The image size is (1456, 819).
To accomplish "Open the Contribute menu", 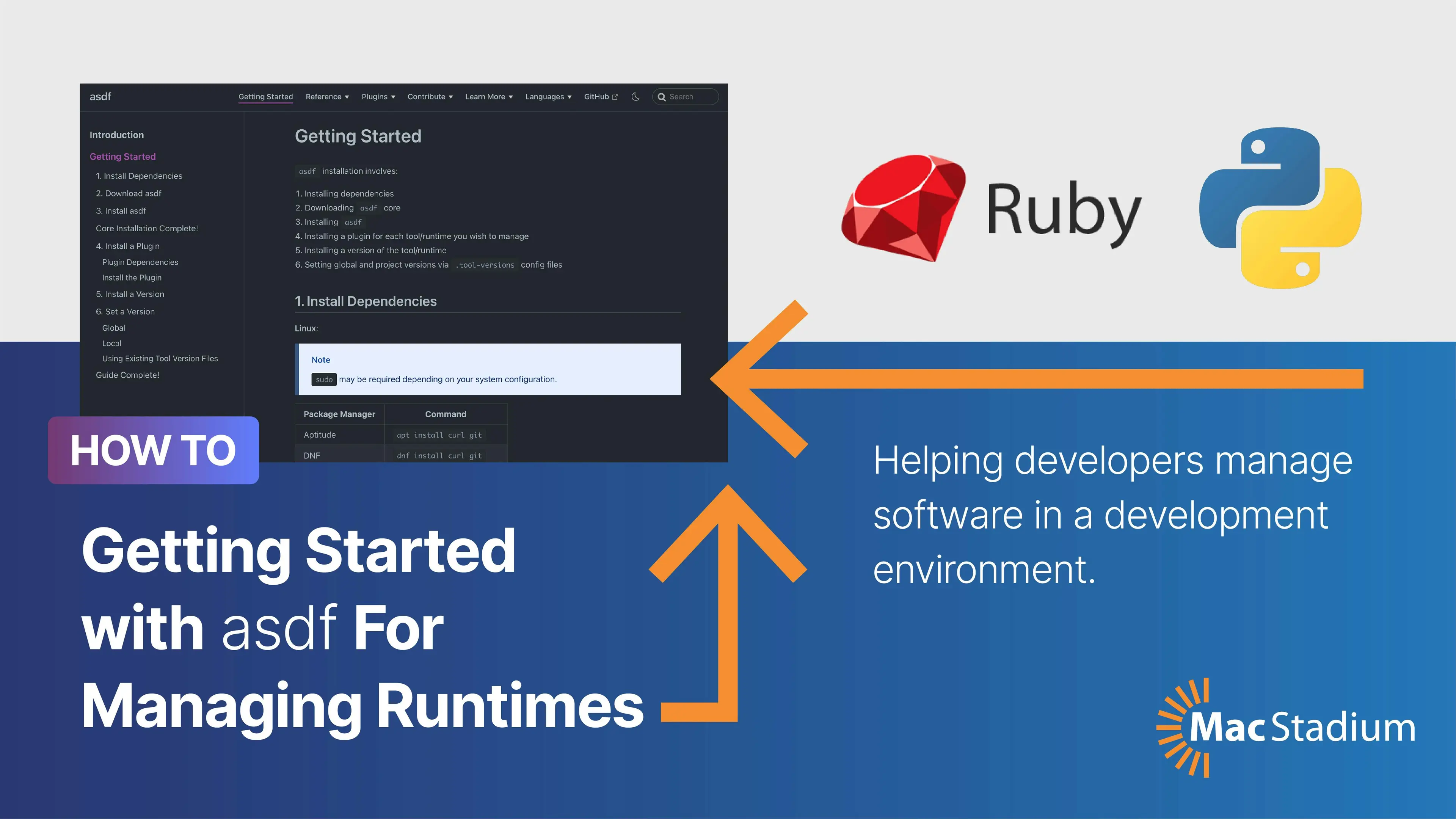I will [430, 97].
